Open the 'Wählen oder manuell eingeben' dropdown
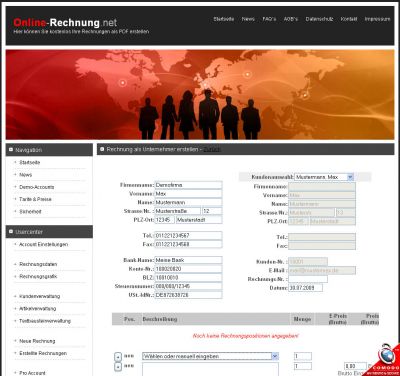 pyautogui.click(x=210, y=356)
